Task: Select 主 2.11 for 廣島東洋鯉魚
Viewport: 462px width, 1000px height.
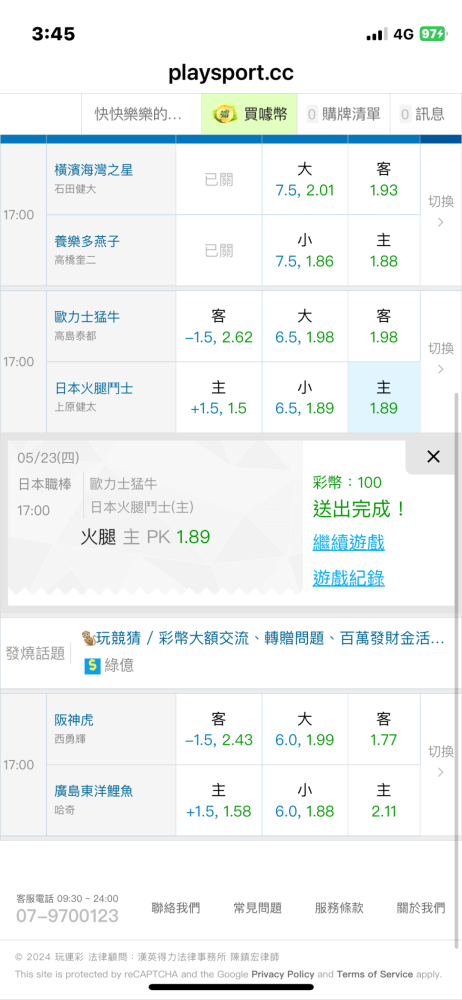Action: 384,800
